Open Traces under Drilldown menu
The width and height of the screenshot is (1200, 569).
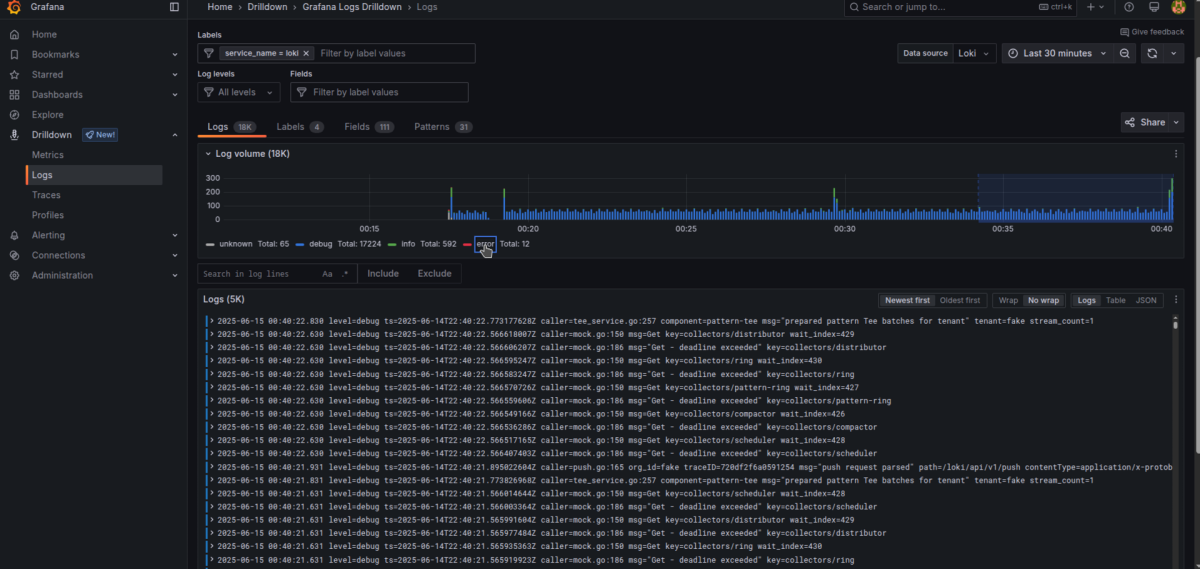pyautogui.click(x=46, y=195)
